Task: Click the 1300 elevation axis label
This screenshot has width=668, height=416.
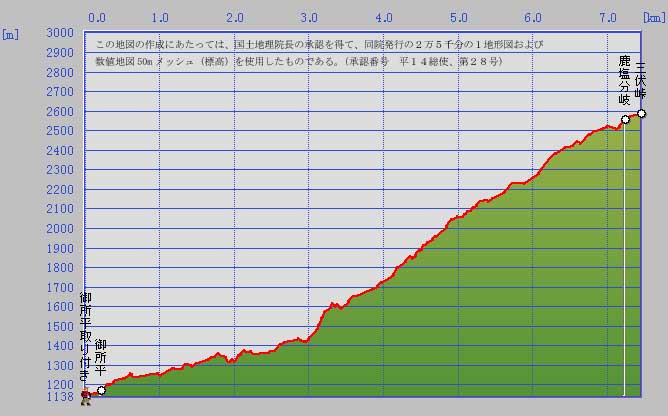Action: pos(60,365)
